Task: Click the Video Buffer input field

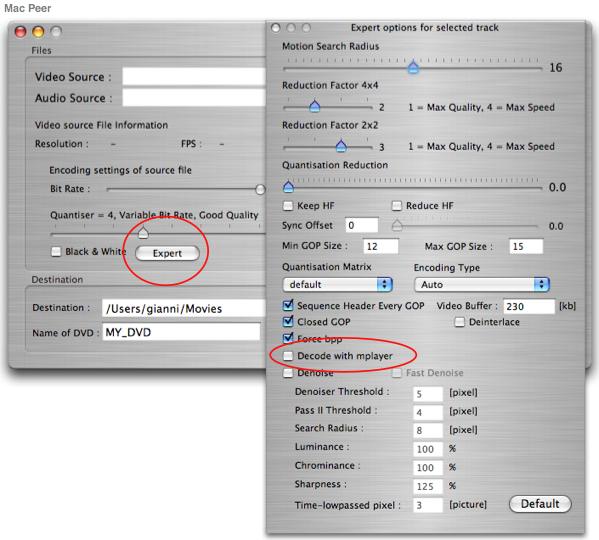Action: (529, 306)
